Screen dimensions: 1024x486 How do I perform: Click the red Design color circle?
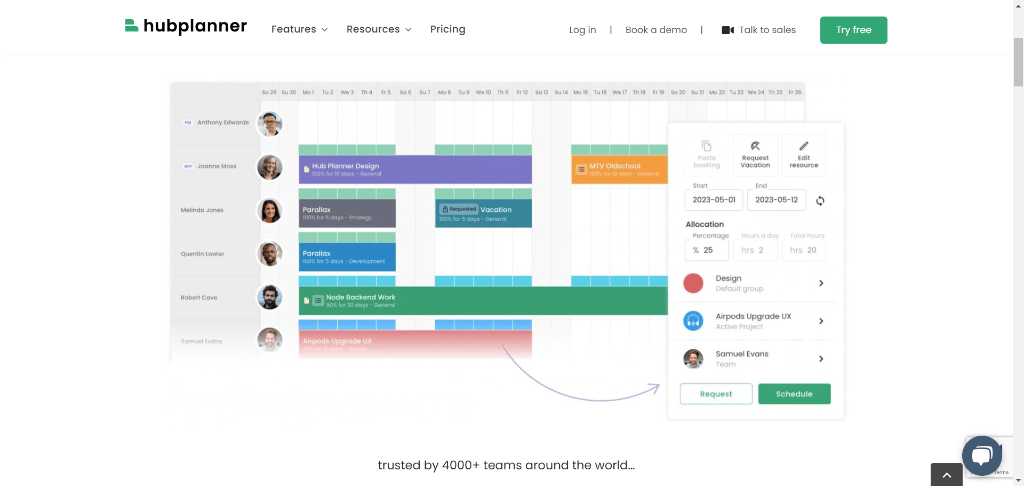tap(693, 283)
